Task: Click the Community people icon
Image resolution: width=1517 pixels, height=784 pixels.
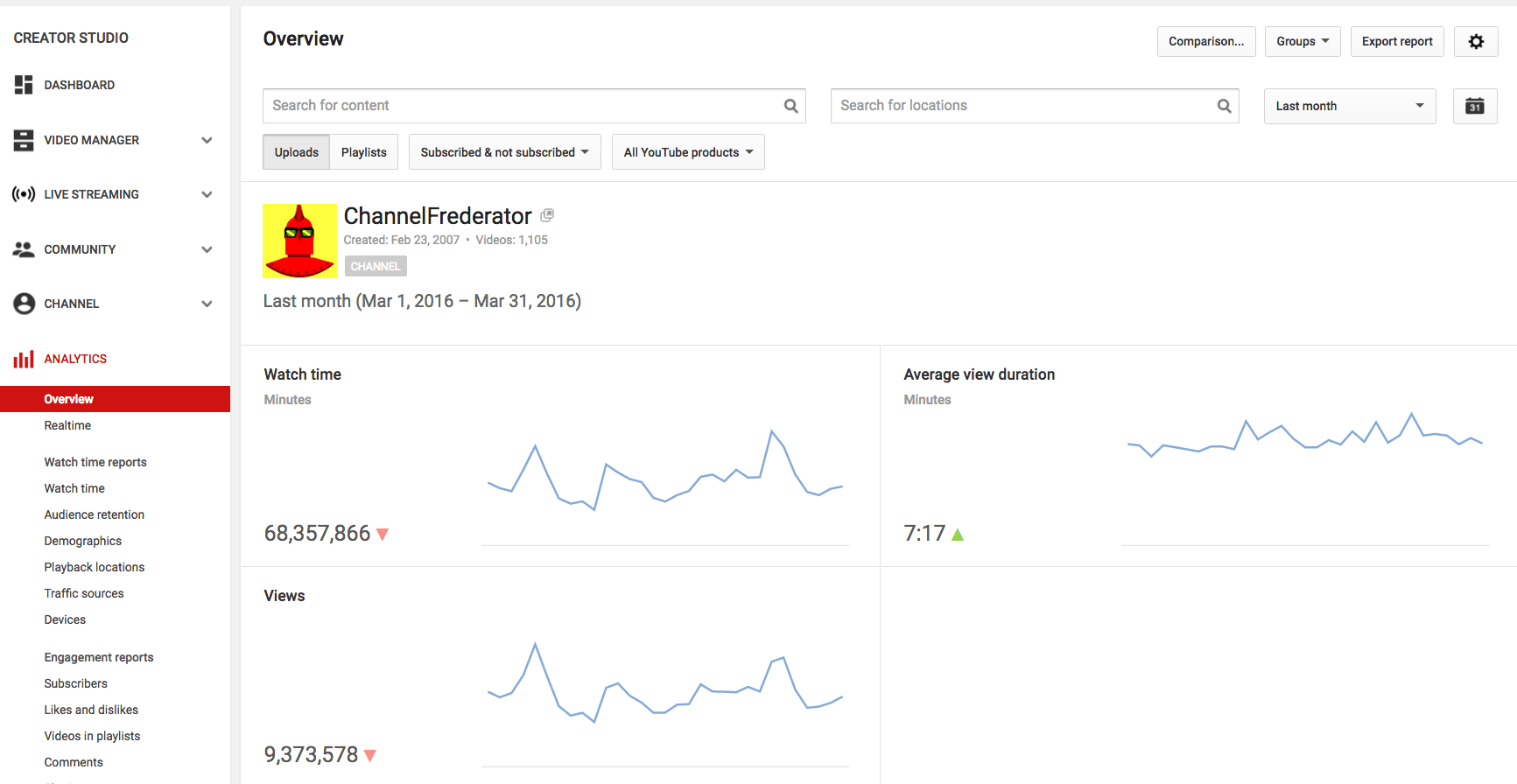Action: coord(24,249)
